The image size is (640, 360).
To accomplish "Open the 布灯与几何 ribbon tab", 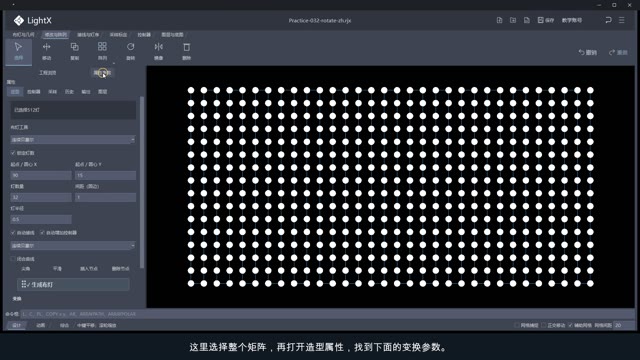I will click(23, 35).
